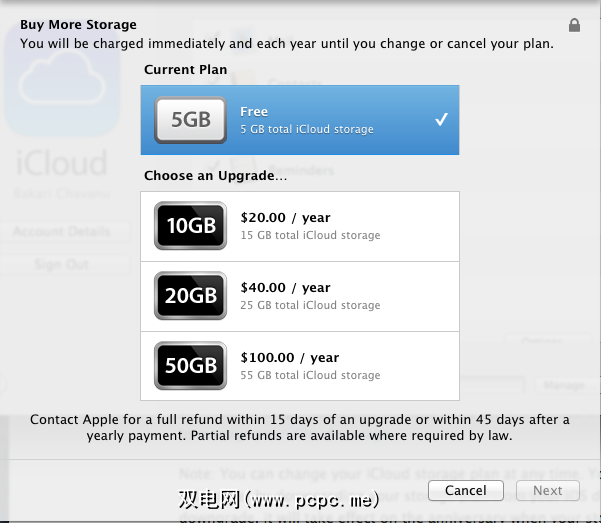
Task: Click the 5GB storage badge icon
Action: (x=190, y=120)
